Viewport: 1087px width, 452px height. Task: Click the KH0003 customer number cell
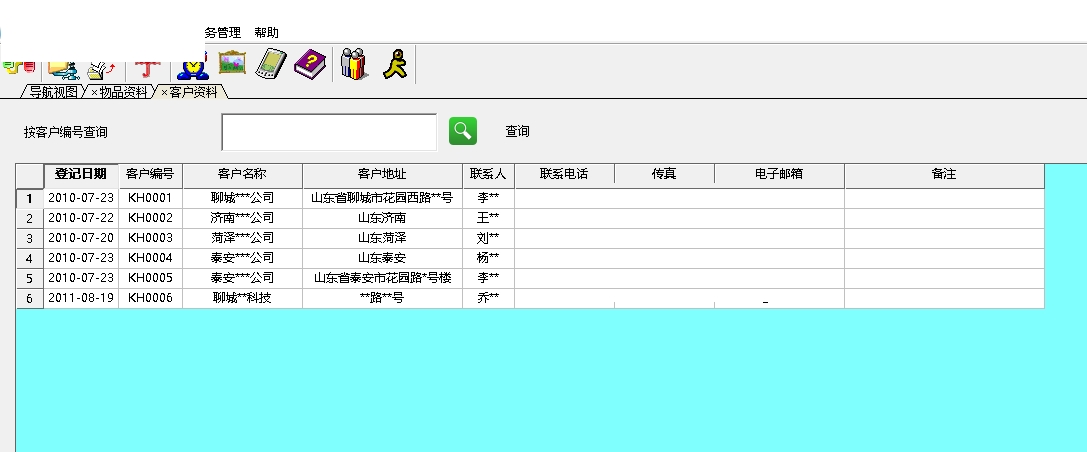[150, 238]
